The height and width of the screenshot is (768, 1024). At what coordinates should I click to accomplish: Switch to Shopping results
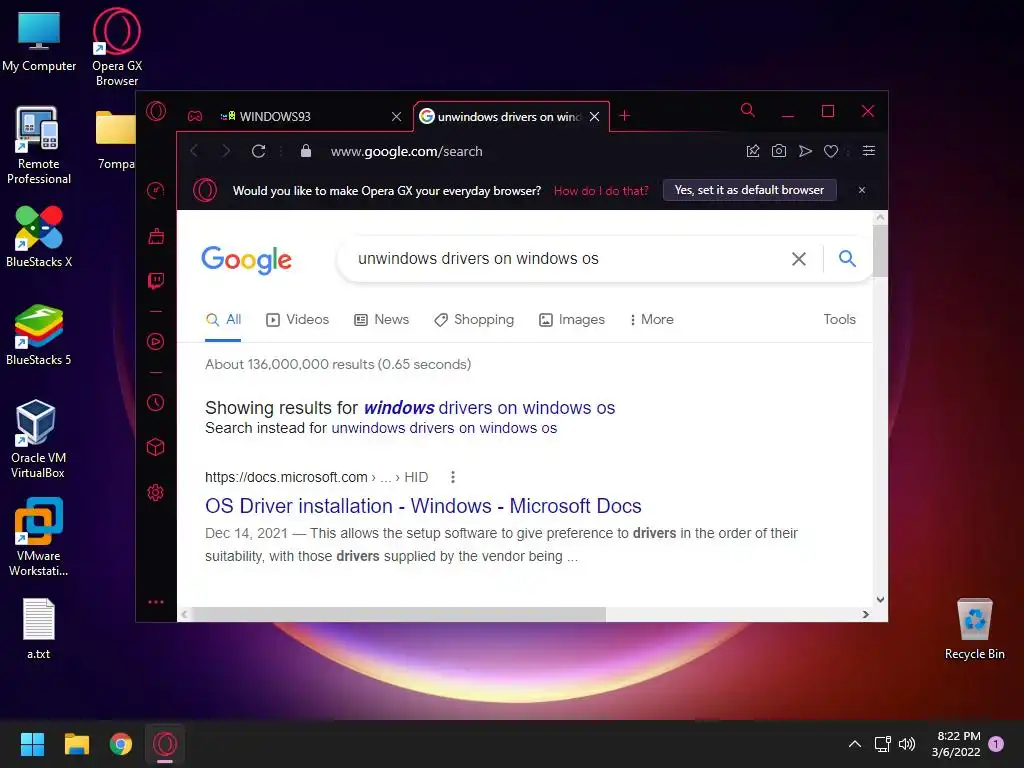point(474,319)
